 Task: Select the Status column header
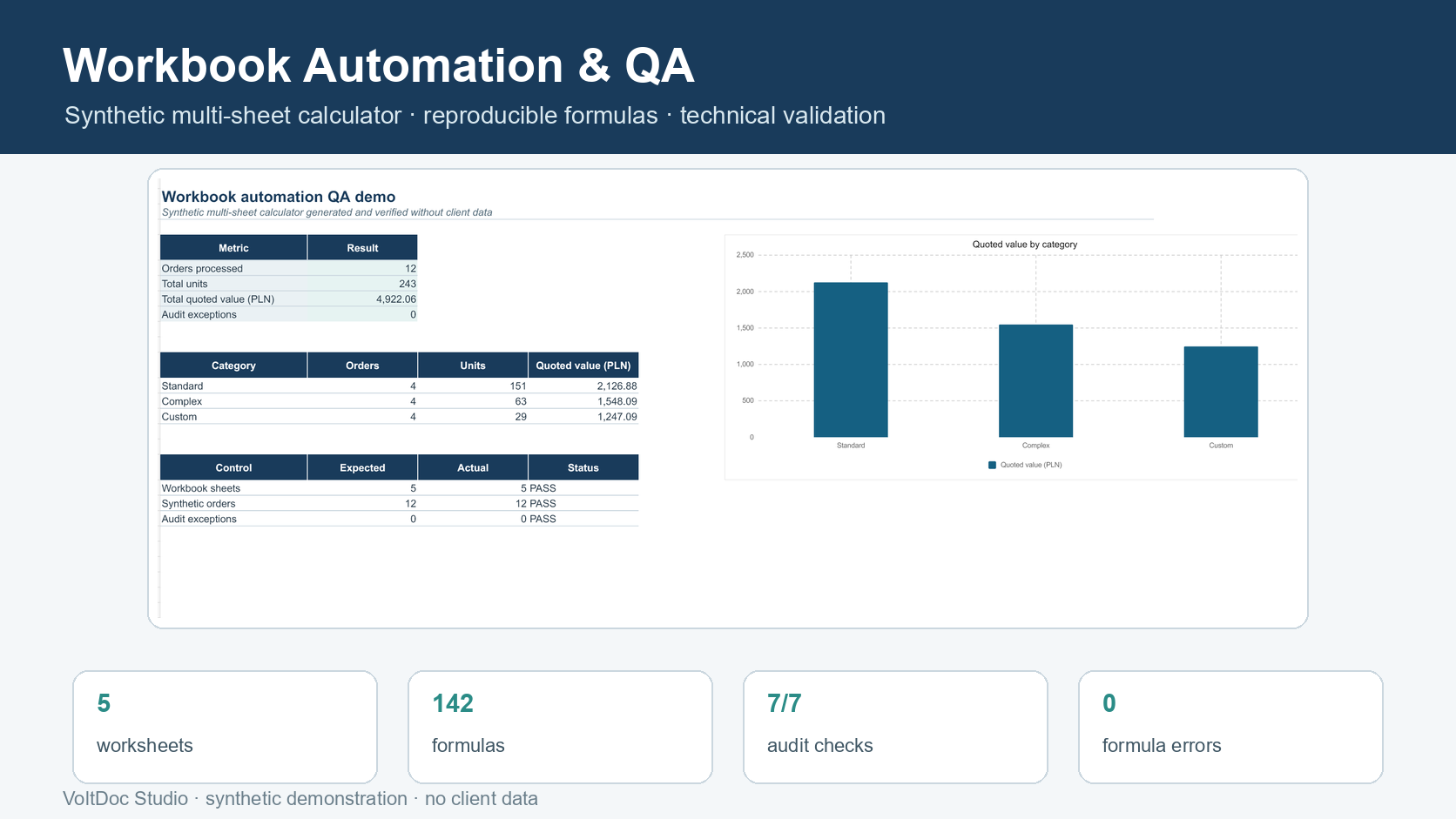[x=583, y=467]
